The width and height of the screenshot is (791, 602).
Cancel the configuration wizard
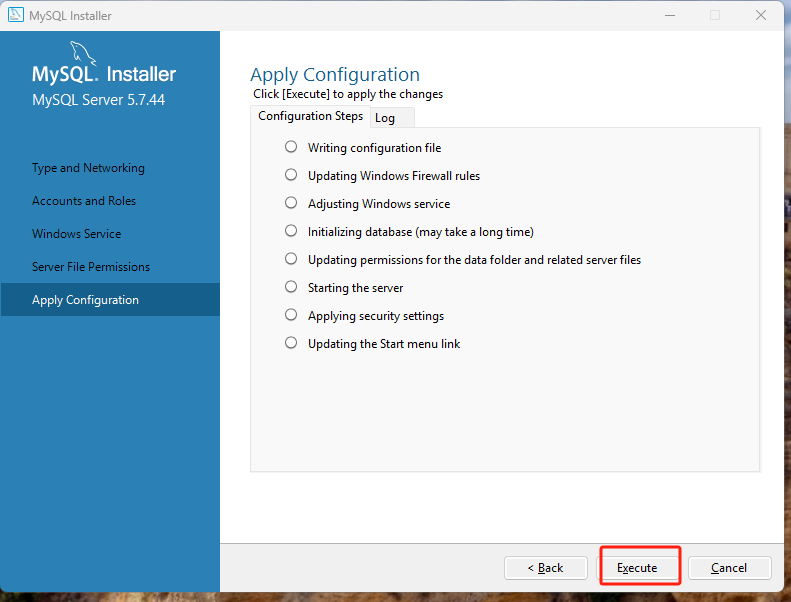(729, 568)
